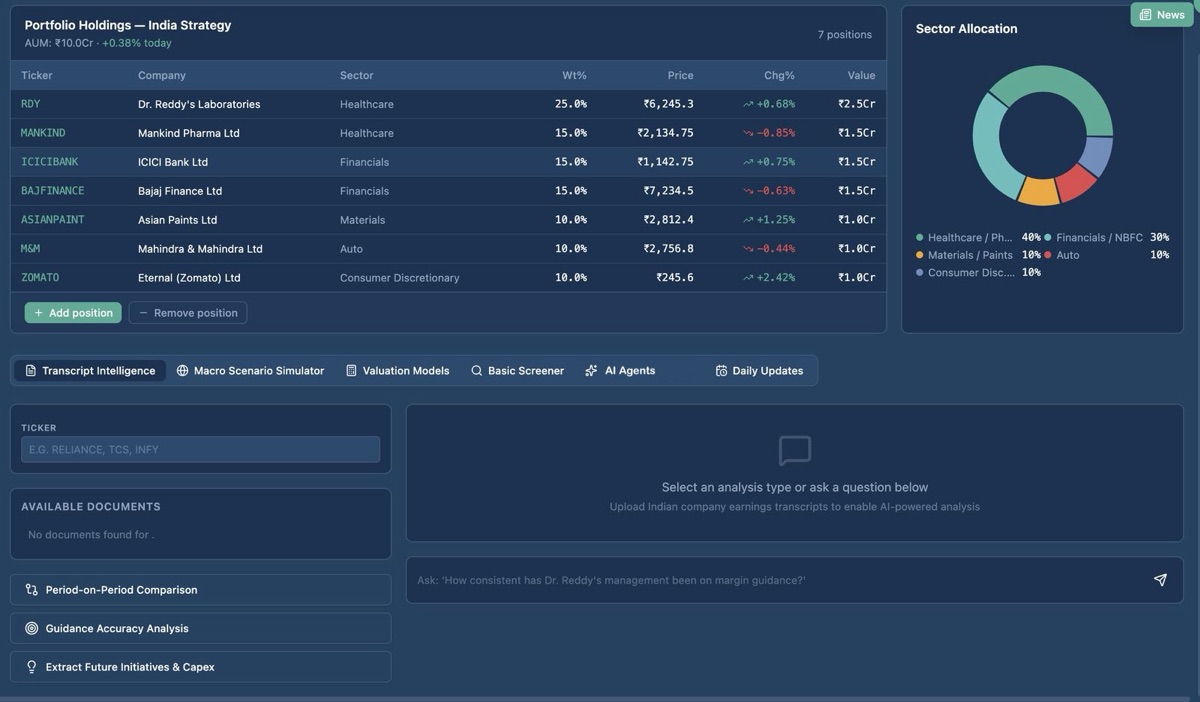
Task: Sort by the Wt% column header
Action: [x=574, y=76]
